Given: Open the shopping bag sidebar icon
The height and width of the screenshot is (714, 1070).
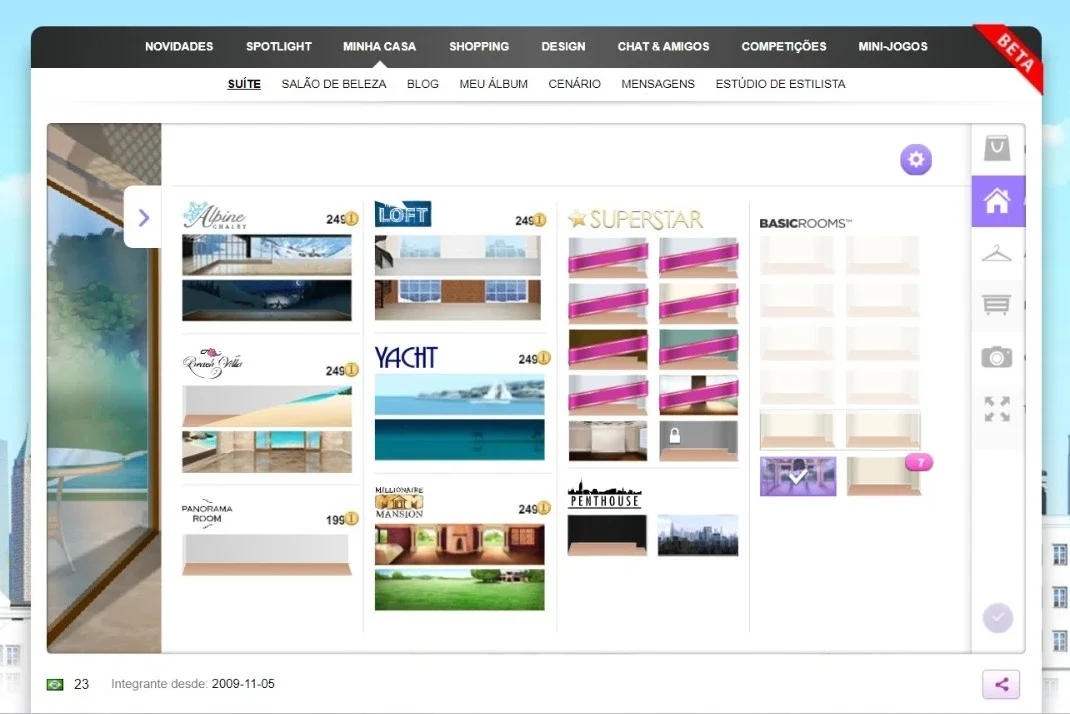Looking at the screenshot, I should (997, 148).
